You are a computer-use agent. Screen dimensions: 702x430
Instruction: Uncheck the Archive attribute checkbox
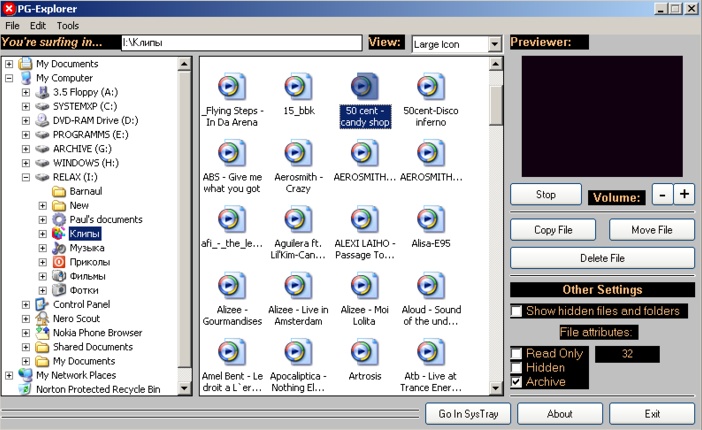pyautogui.click(x=516, y=381)
